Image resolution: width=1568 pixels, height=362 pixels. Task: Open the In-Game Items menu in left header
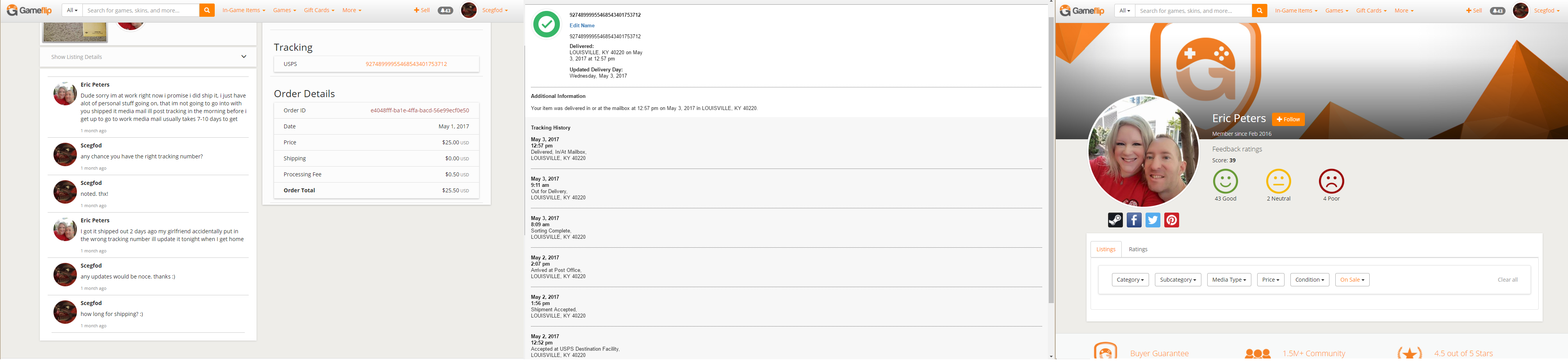tap(244, 11)
